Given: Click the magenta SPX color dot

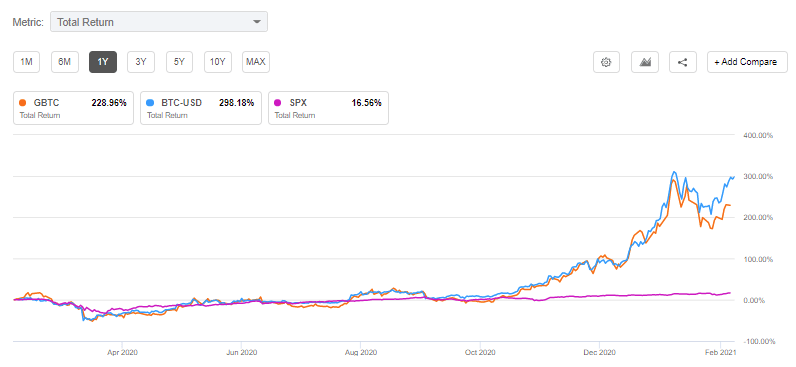Looking at the screenshot, I should pyautogui.click(x=278, y=103).
